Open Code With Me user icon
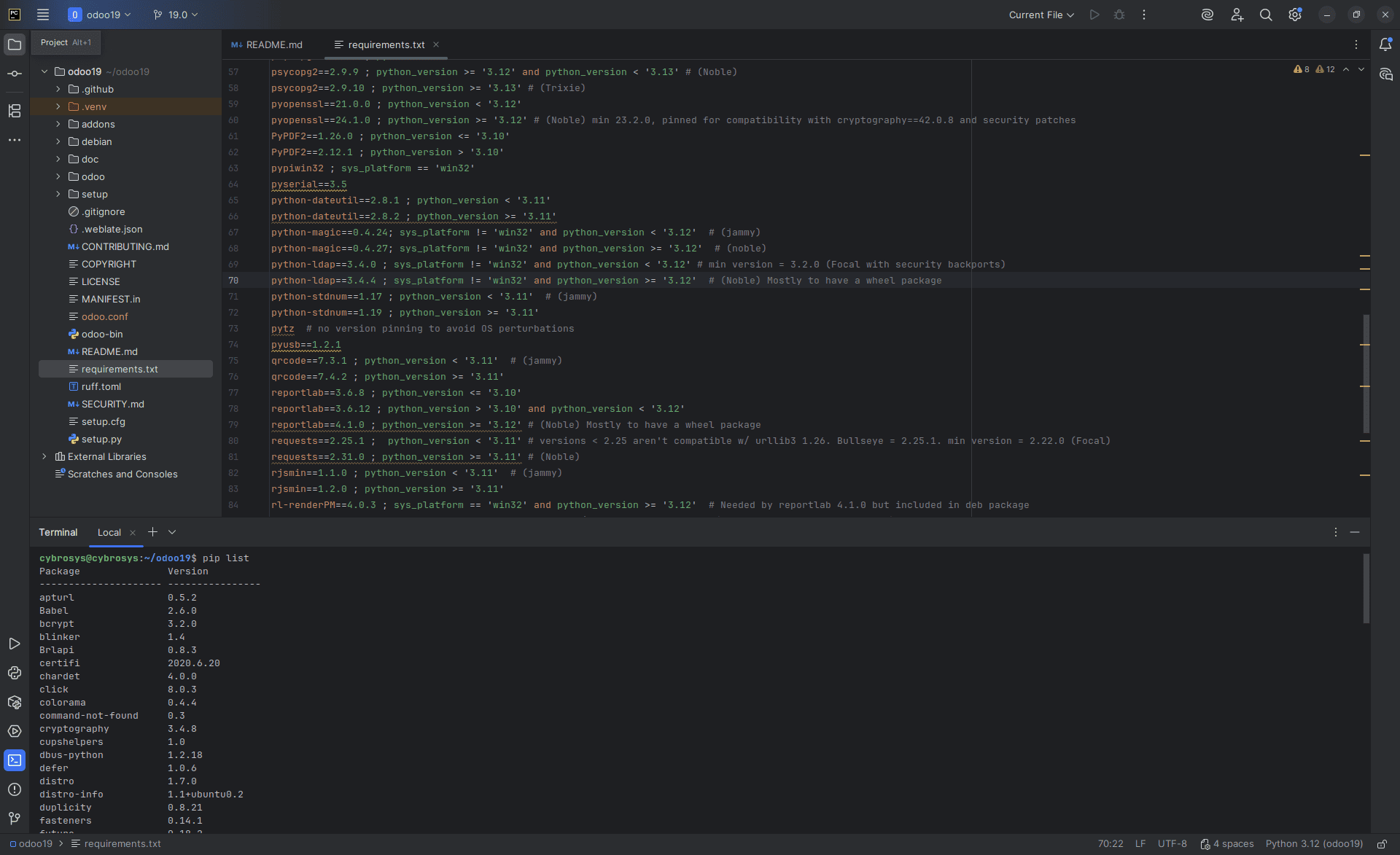The image size is (1400, 855). (1237, 15)
